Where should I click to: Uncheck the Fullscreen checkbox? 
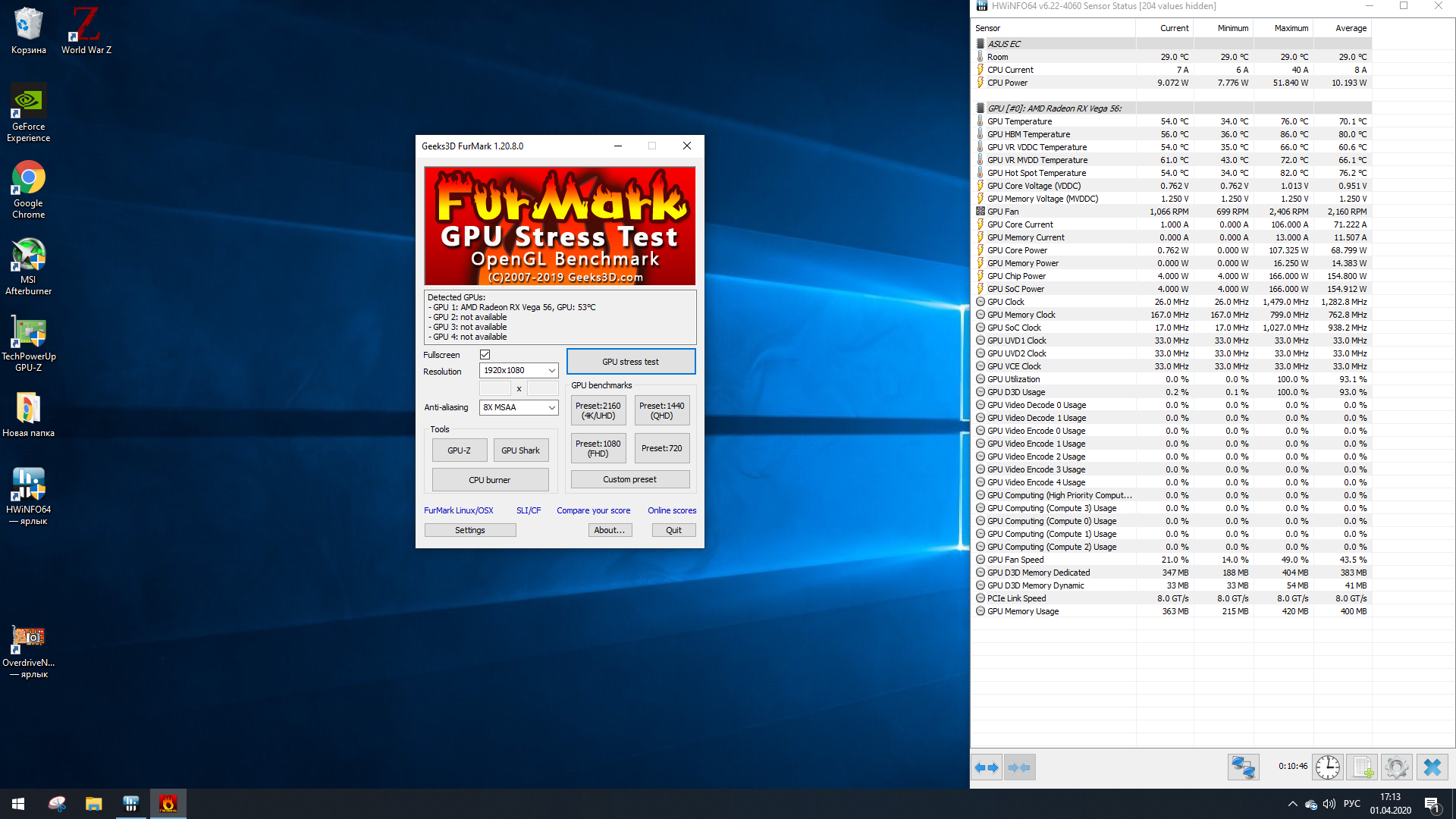[485, 355]
